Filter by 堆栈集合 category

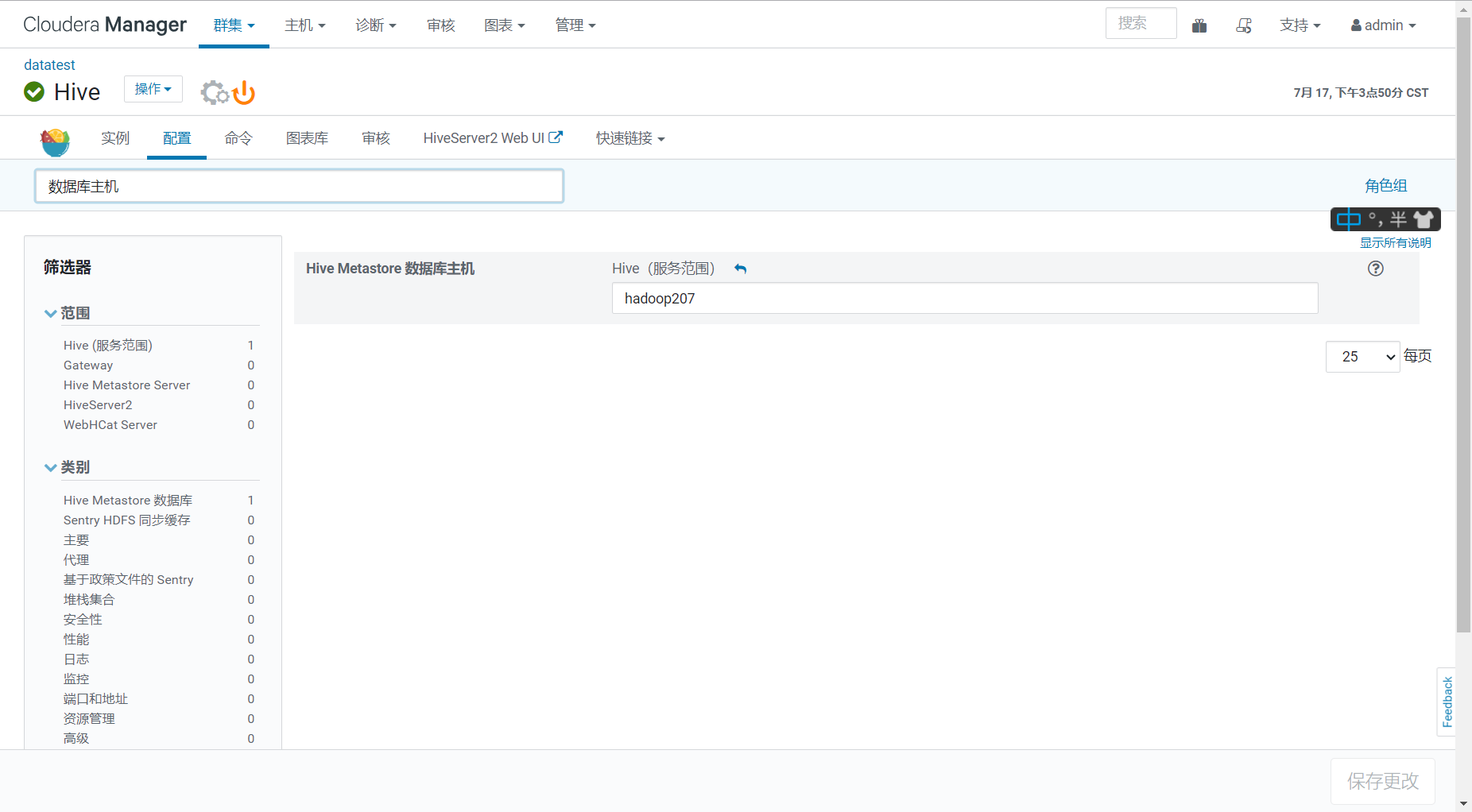pos(89,600)
